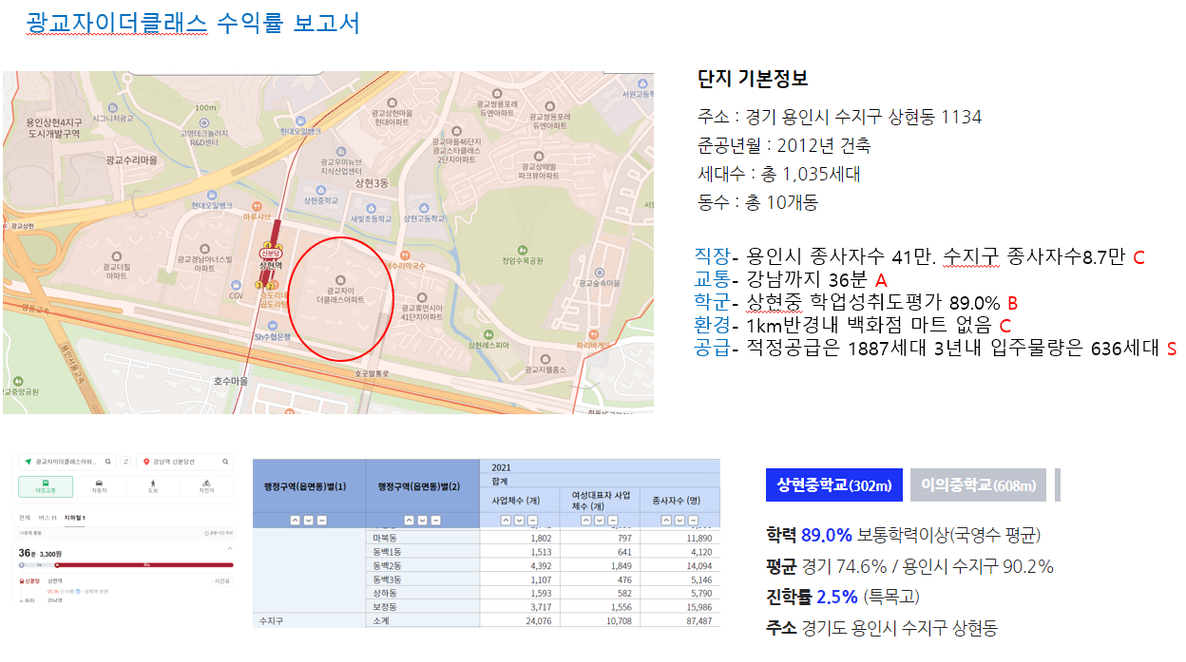Click the 환경 label link
Image resolution: width=1186 pixels, height=662 pixels.
(712, 325)
